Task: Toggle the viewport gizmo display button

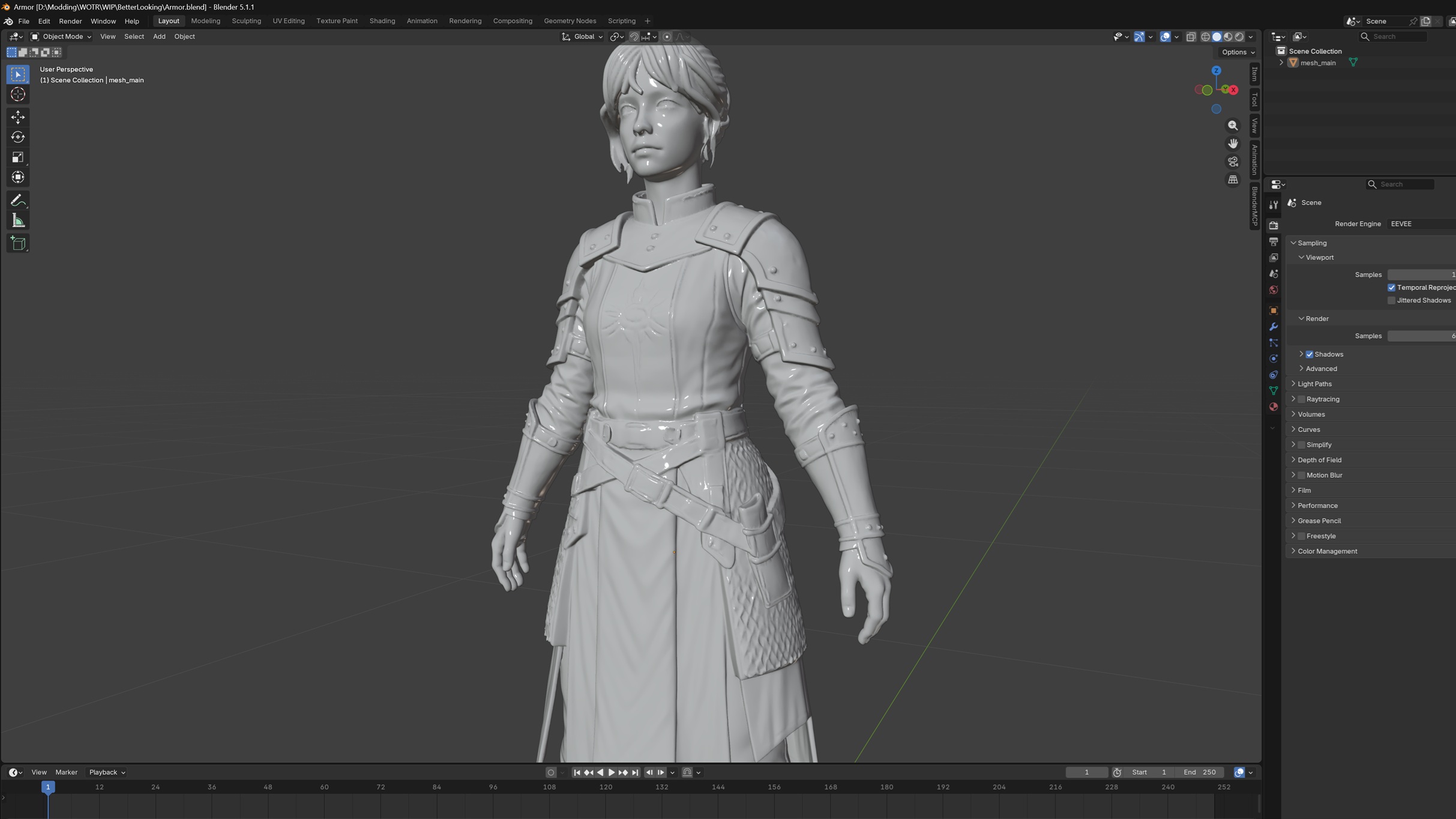Action: pos(1139,37)
